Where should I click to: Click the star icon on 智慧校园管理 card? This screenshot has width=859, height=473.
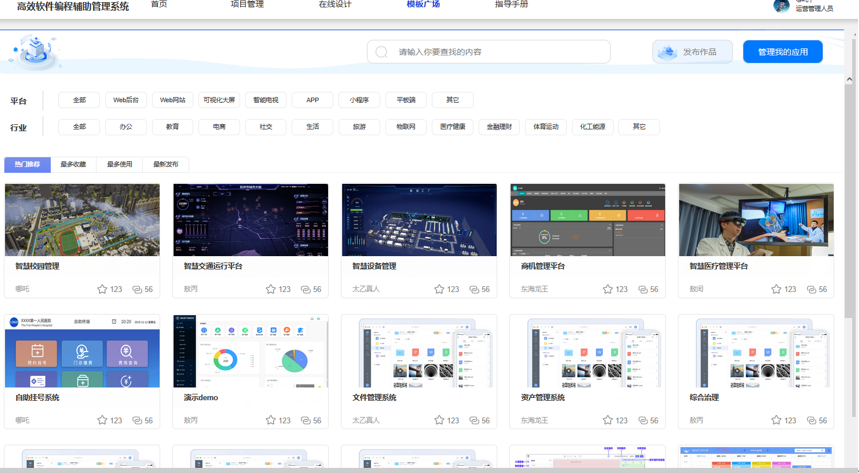click(x=102, y=289)
